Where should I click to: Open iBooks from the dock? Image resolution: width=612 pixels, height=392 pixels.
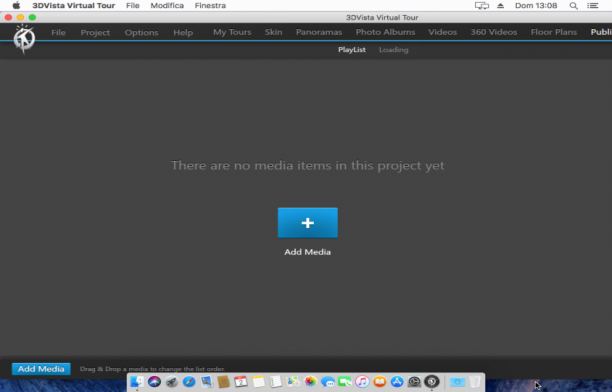pyautogui.click(x=380, y=381)
